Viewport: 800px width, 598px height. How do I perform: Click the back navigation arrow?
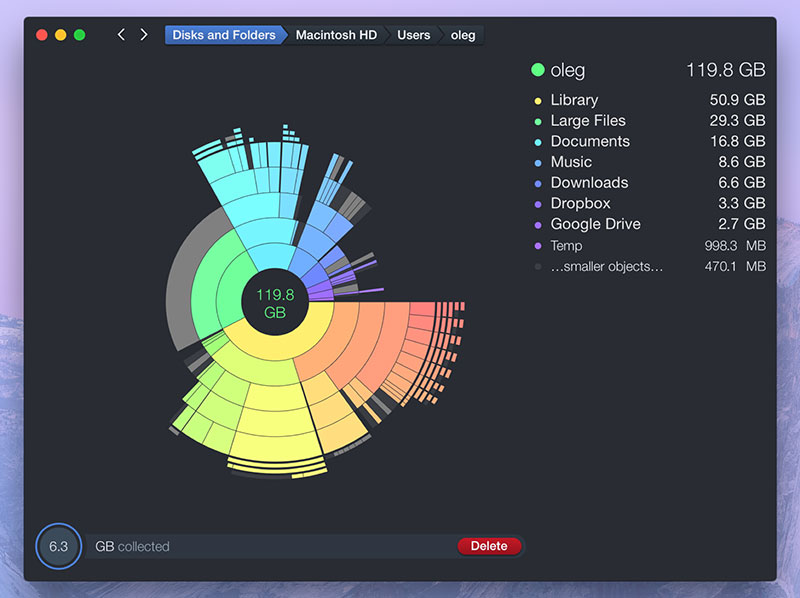121,35
